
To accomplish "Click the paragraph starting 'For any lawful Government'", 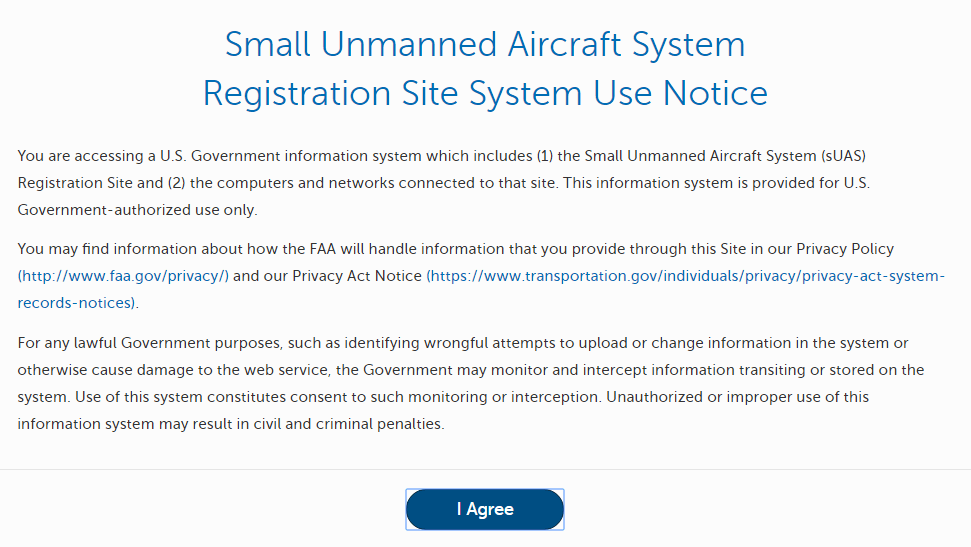I will [x=471, y=383].
